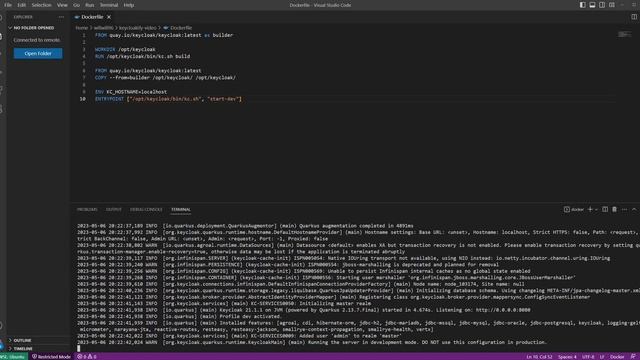This screenshot has width=640, height=360.
Task: Expand the Timeline section
Action: coord(23,349)
